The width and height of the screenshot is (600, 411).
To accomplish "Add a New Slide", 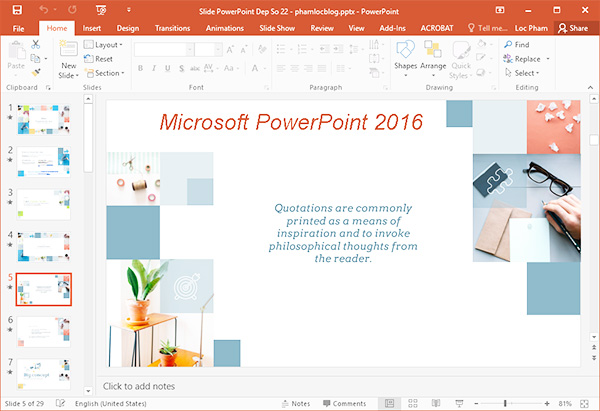I will tap(68, 59).
